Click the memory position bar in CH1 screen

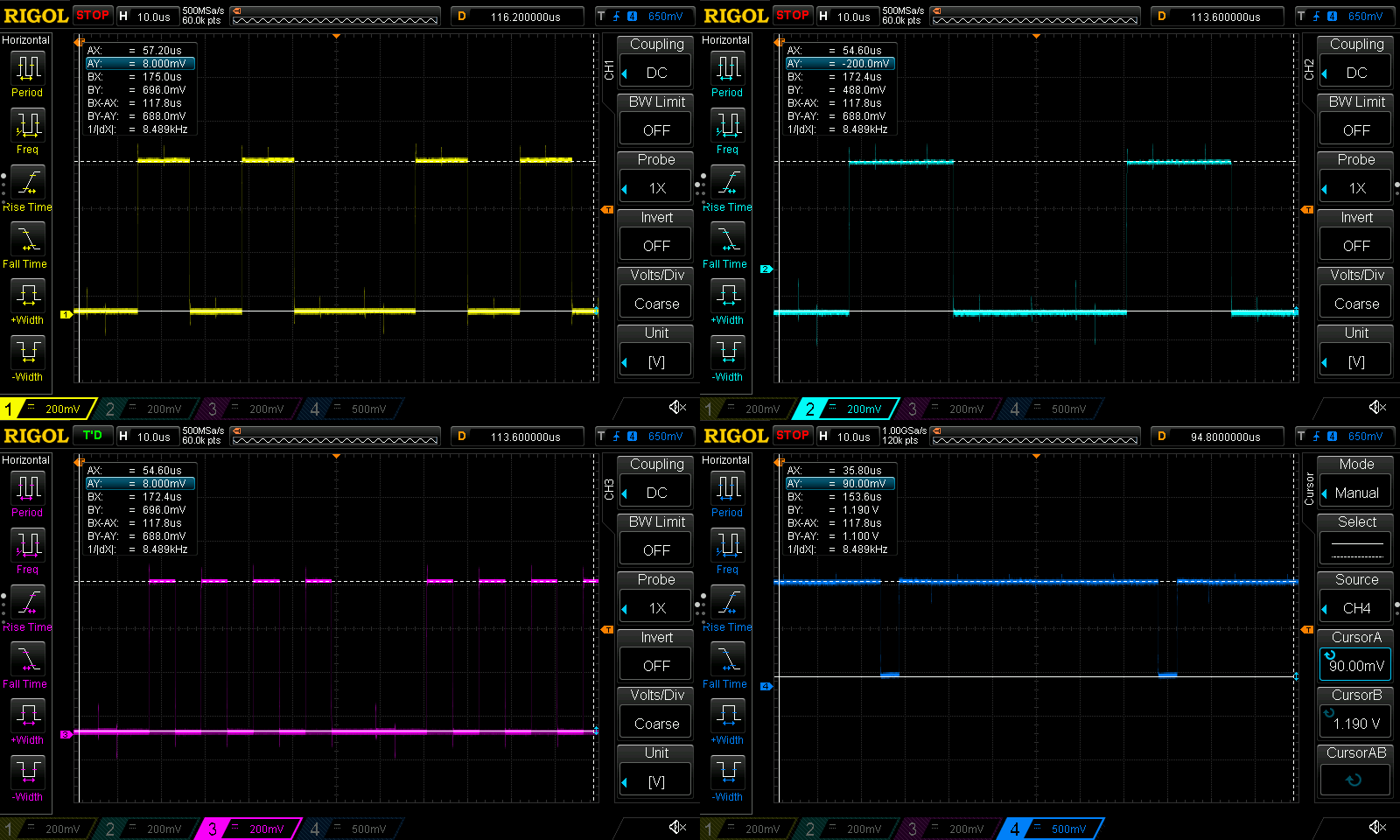pos(336,17)
